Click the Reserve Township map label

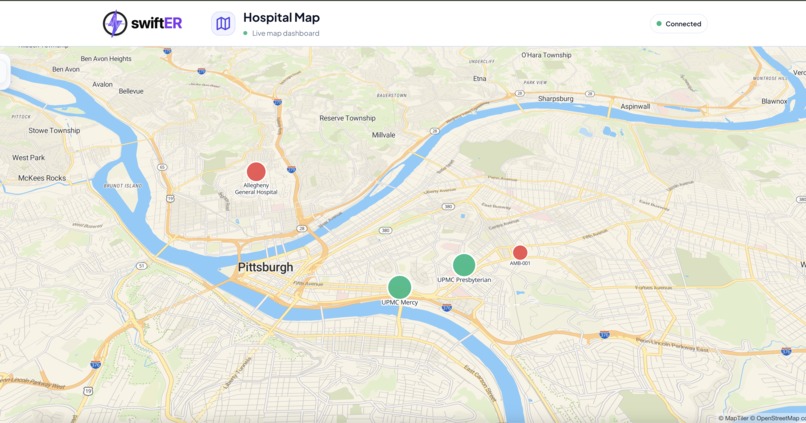click(347, 118)
